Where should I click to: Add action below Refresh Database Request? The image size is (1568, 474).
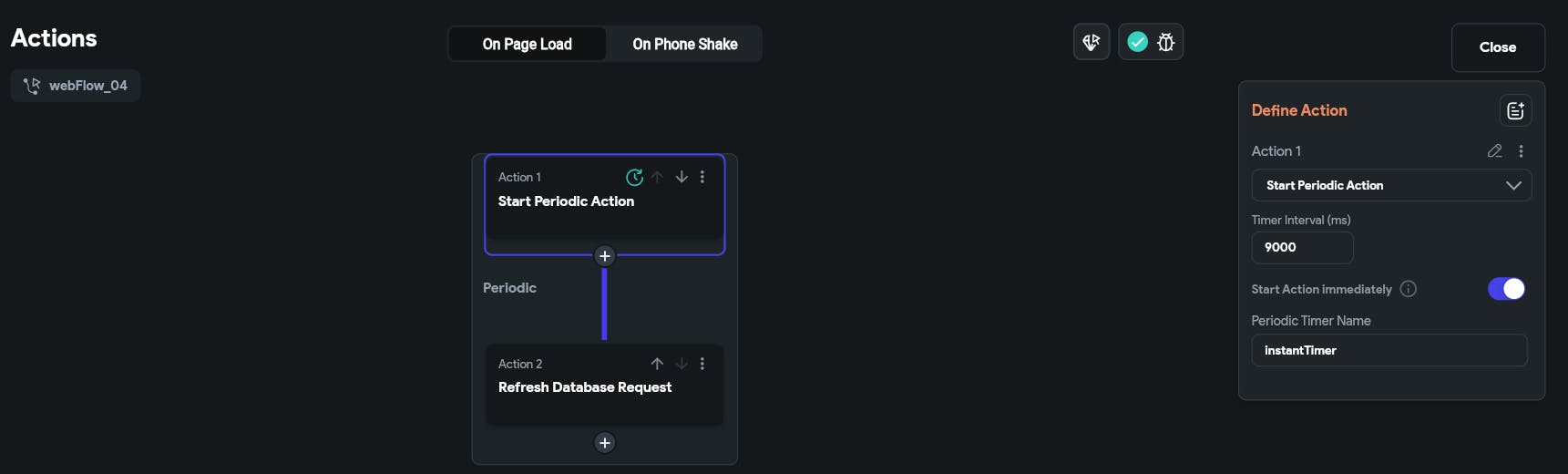(604, 443)
